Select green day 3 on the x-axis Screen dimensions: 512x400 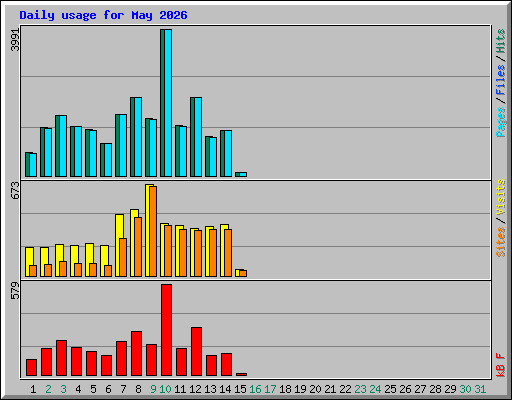click(x=63, y=389)
